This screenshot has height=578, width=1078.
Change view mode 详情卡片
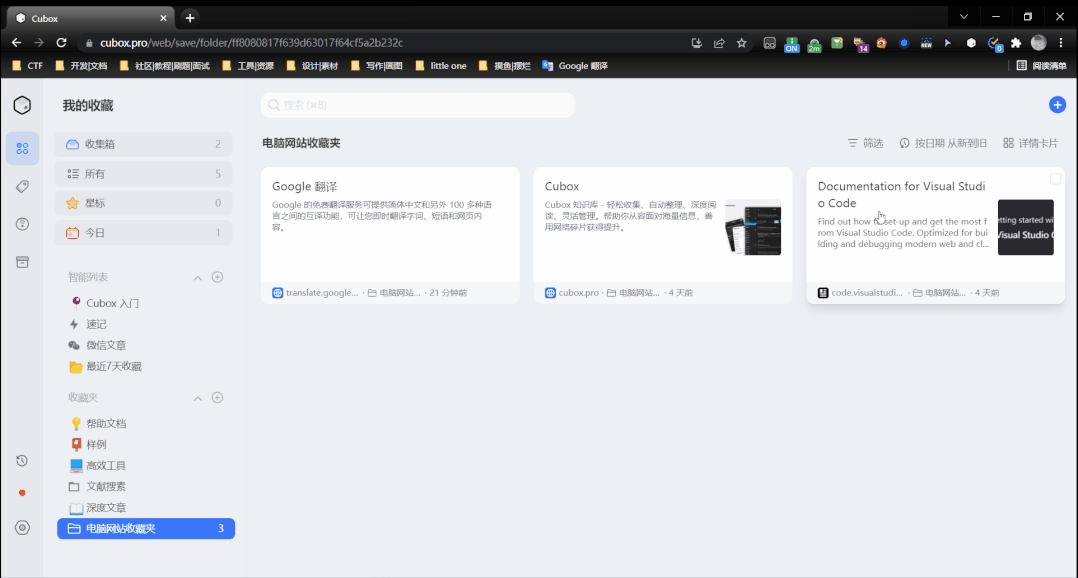tap(1031, 143)
